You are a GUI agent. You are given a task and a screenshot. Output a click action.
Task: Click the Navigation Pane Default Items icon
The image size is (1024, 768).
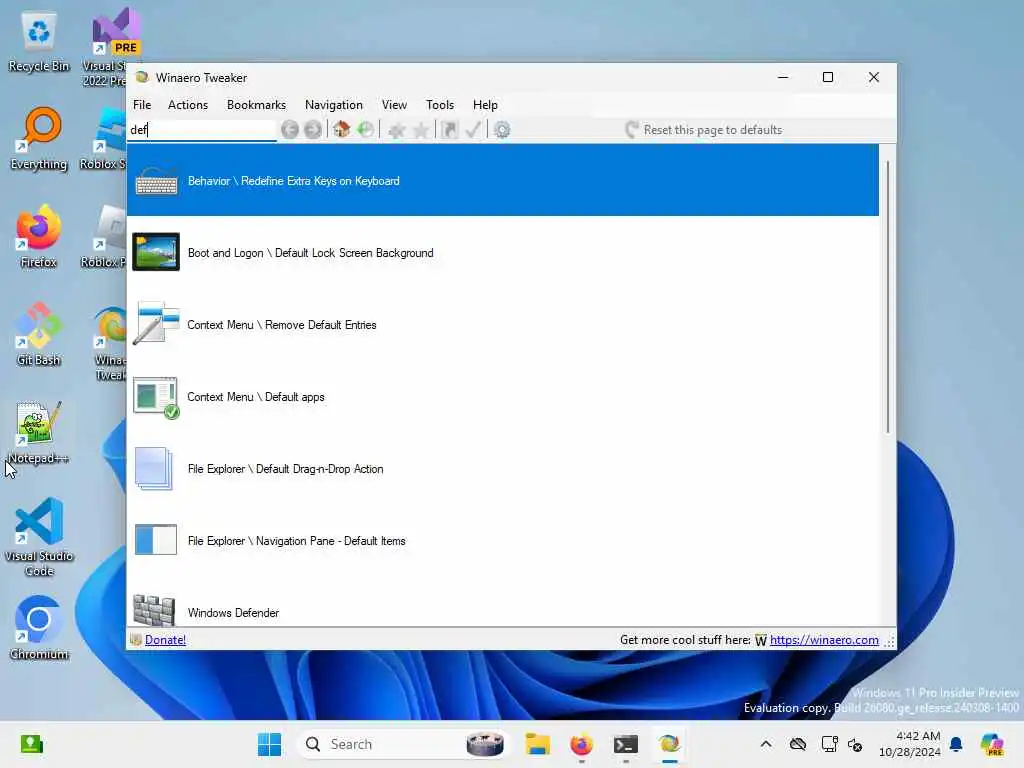pos(155,540)
